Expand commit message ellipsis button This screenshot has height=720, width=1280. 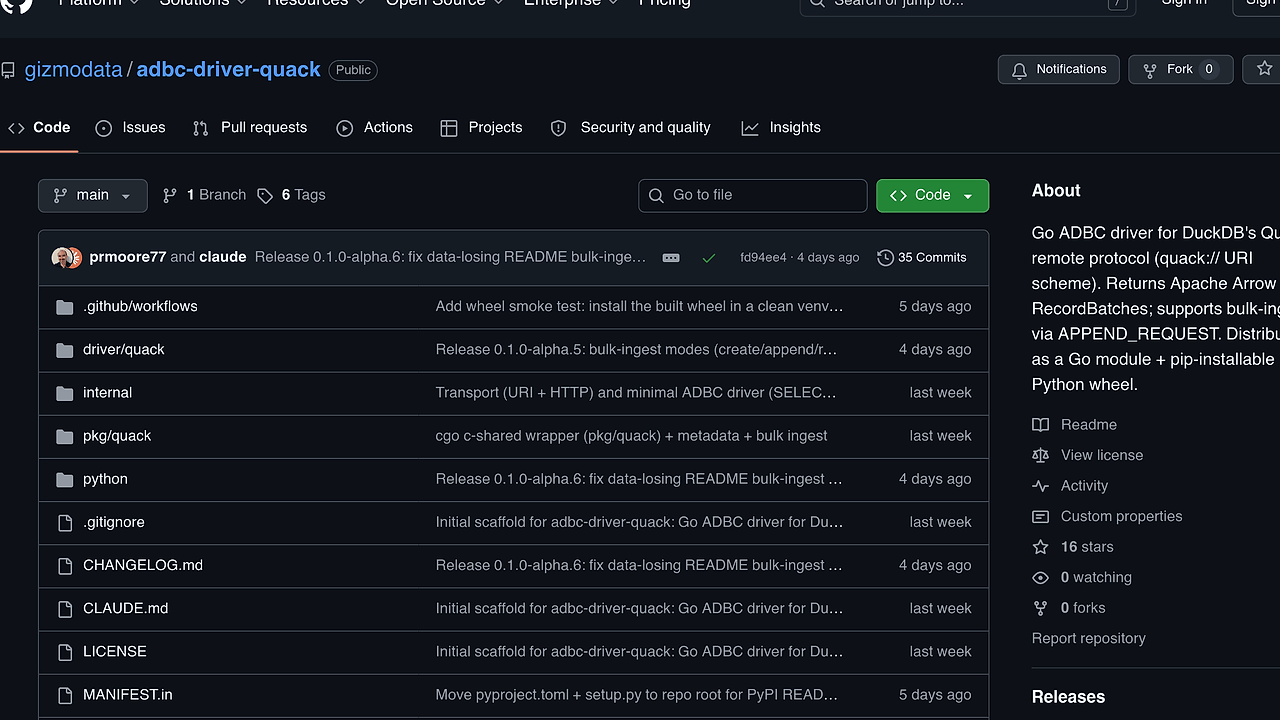pyautogui.click(x=671, y=257)
